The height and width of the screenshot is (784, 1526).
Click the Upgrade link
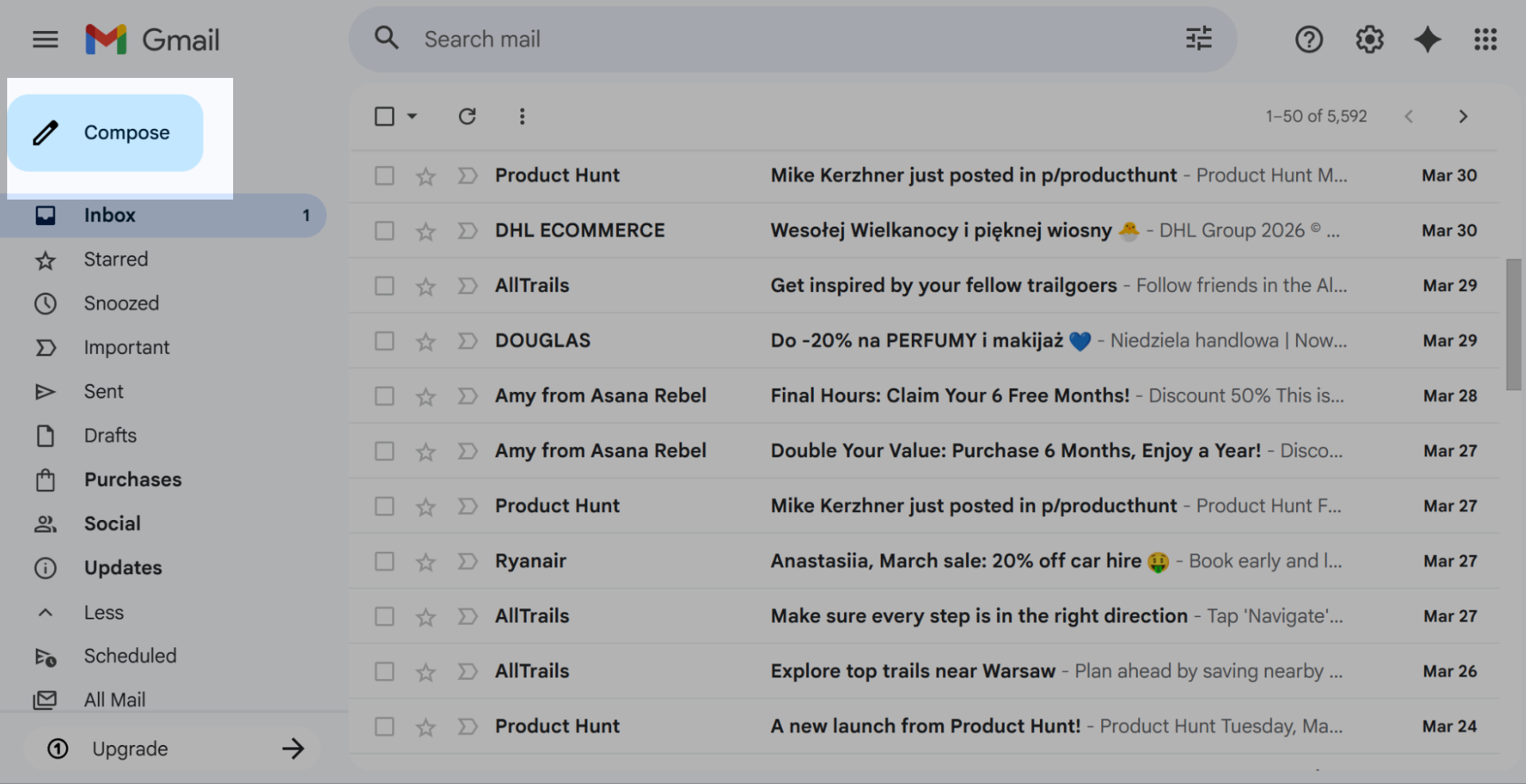[x=130, y=748]
